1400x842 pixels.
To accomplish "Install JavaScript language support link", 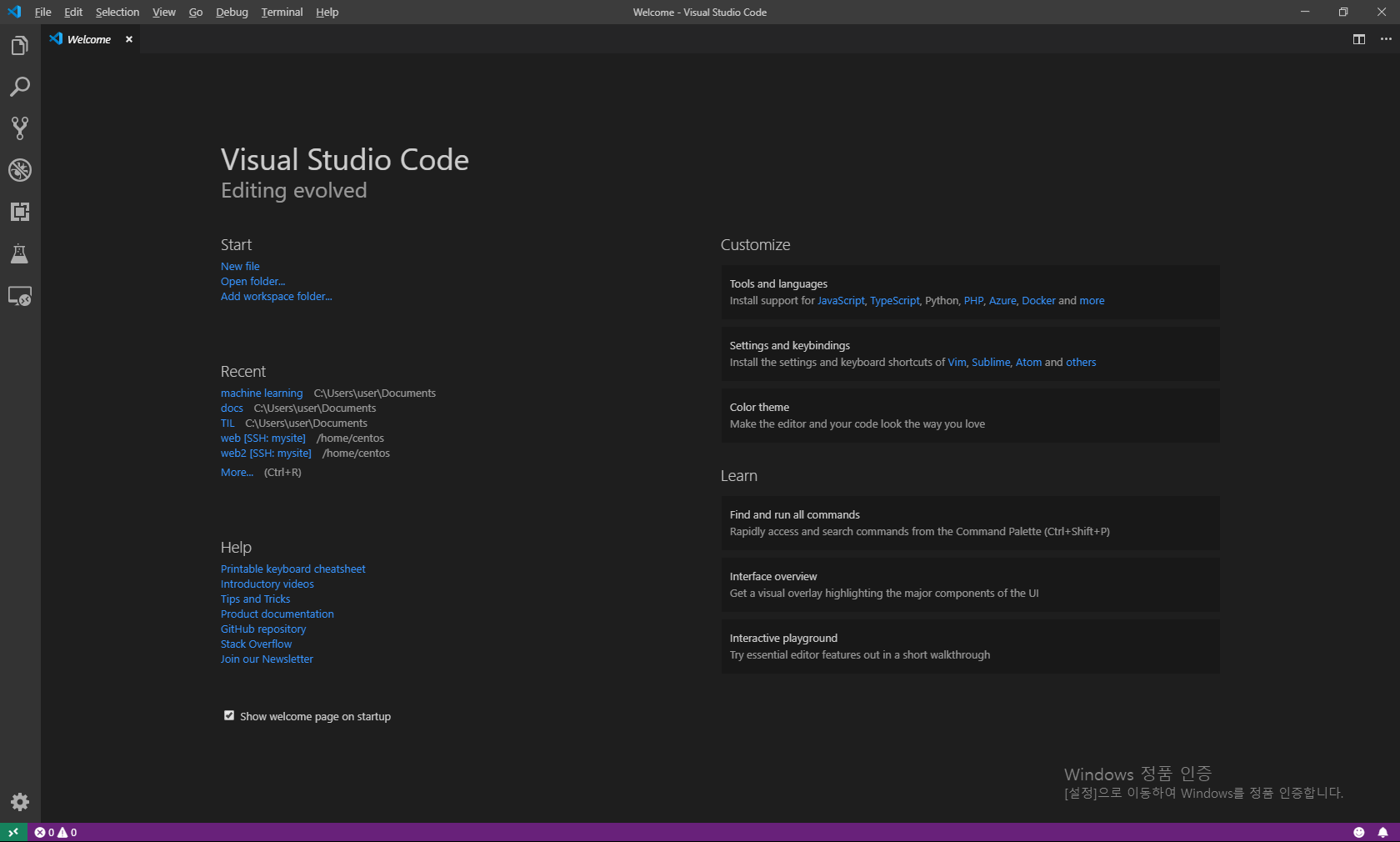I will tap(841, 300).
